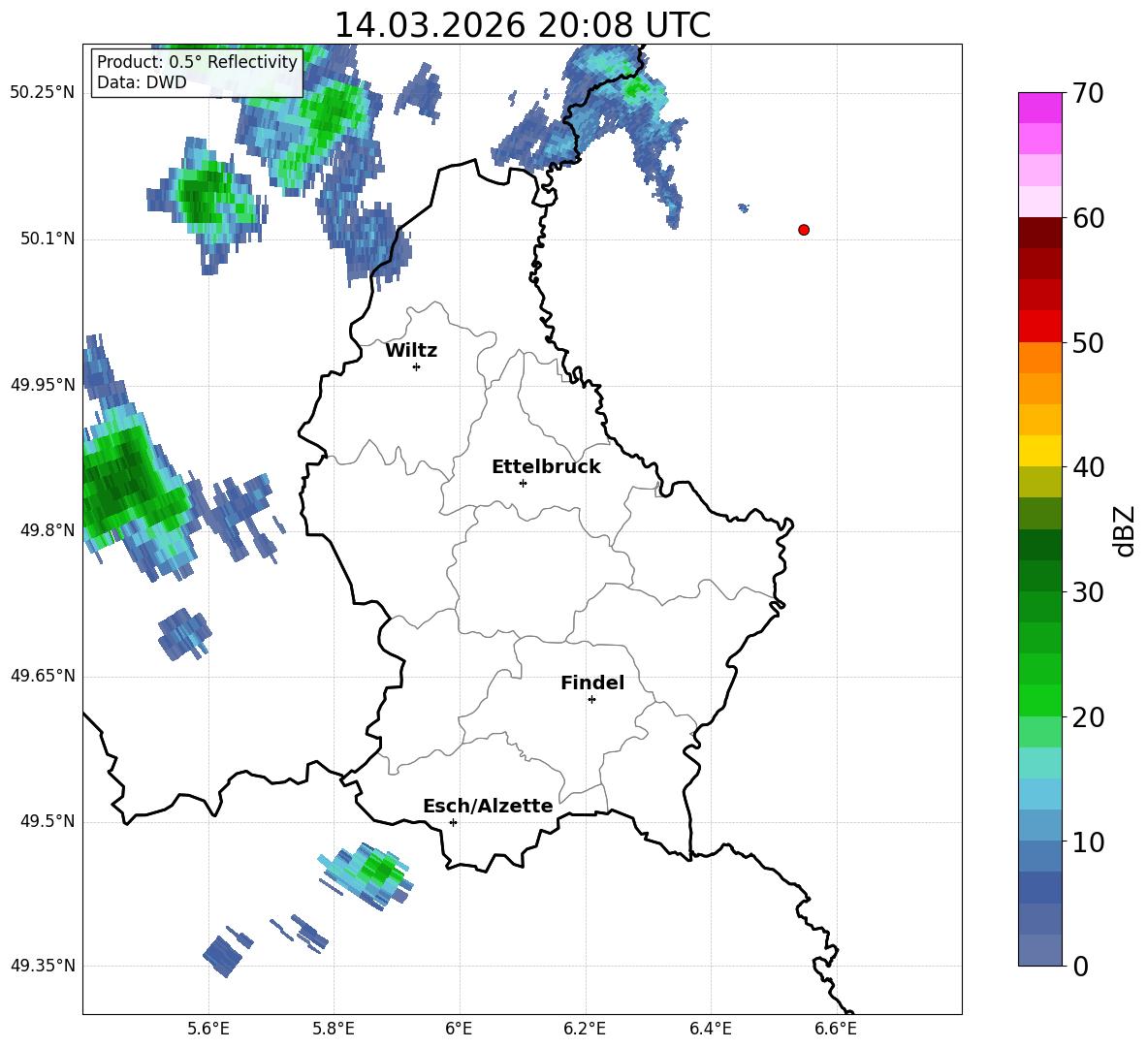Click the 30 tick on the colorbar
1148x1048 pixels.
click(1087, 592)
